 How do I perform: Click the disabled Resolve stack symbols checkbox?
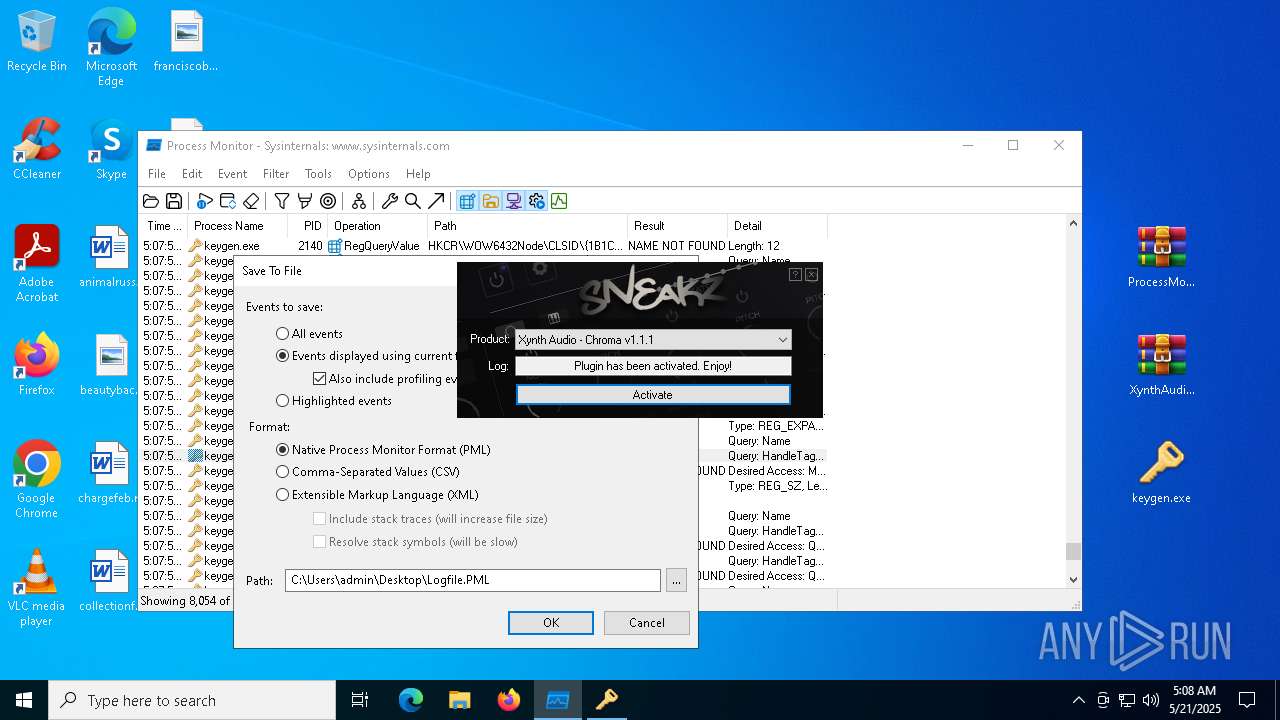(320, 542)
